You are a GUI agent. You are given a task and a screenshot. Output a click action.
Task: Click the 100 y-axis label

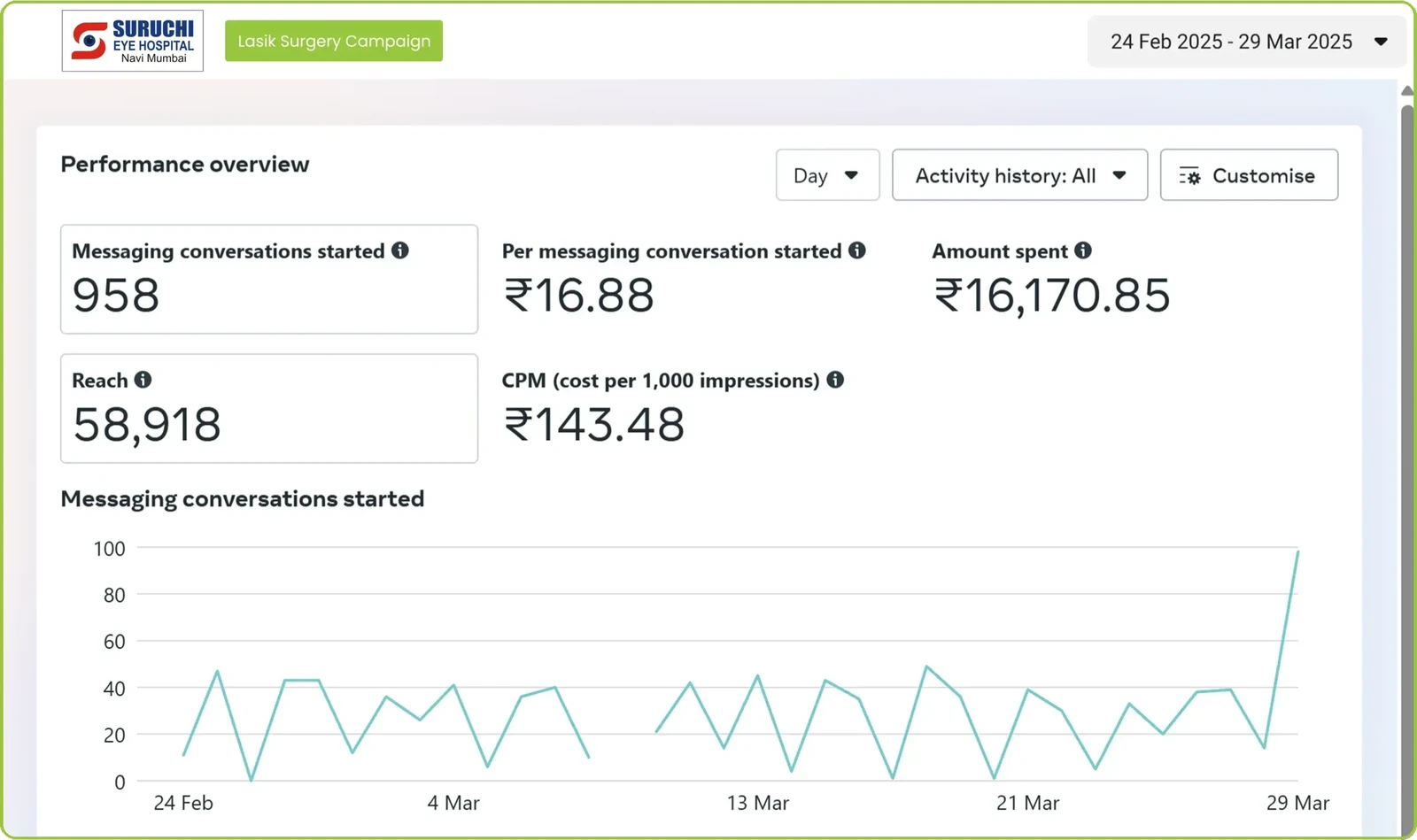pyautogui.click(x=110, y=549)
